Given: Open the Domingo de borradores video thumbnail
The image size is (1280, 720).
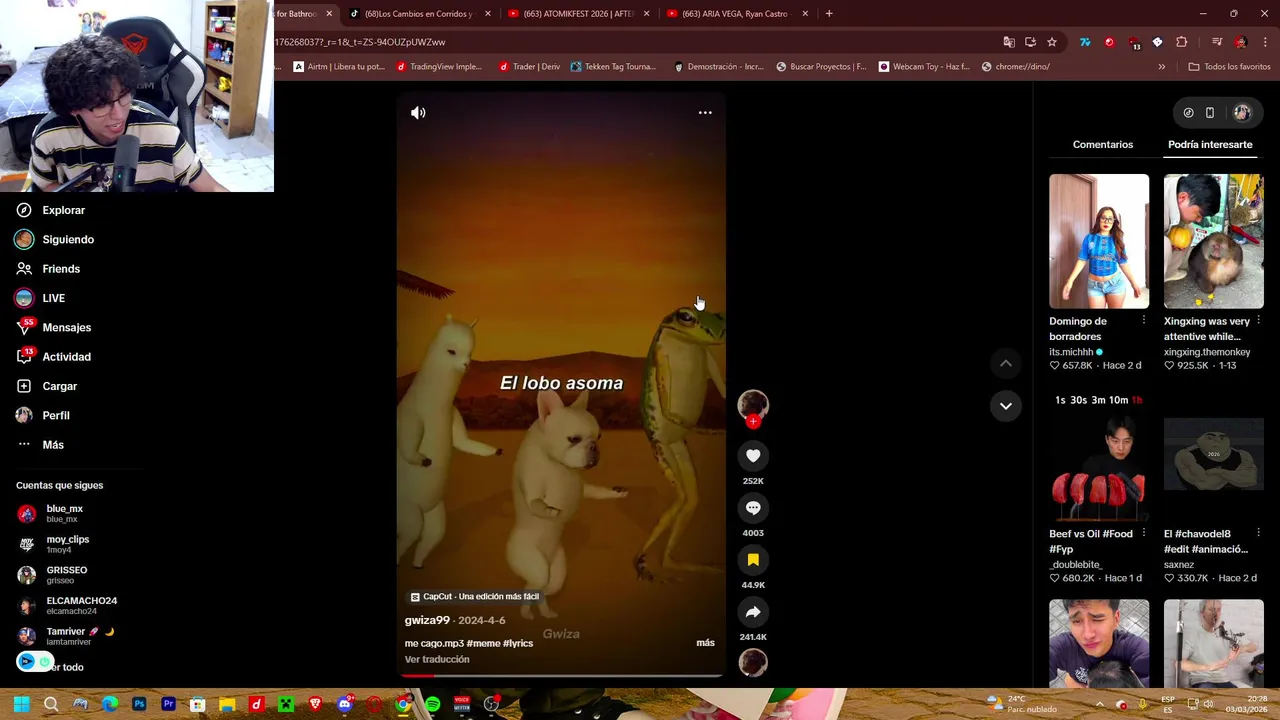Looking at the screenshot, I should 1099,241.
